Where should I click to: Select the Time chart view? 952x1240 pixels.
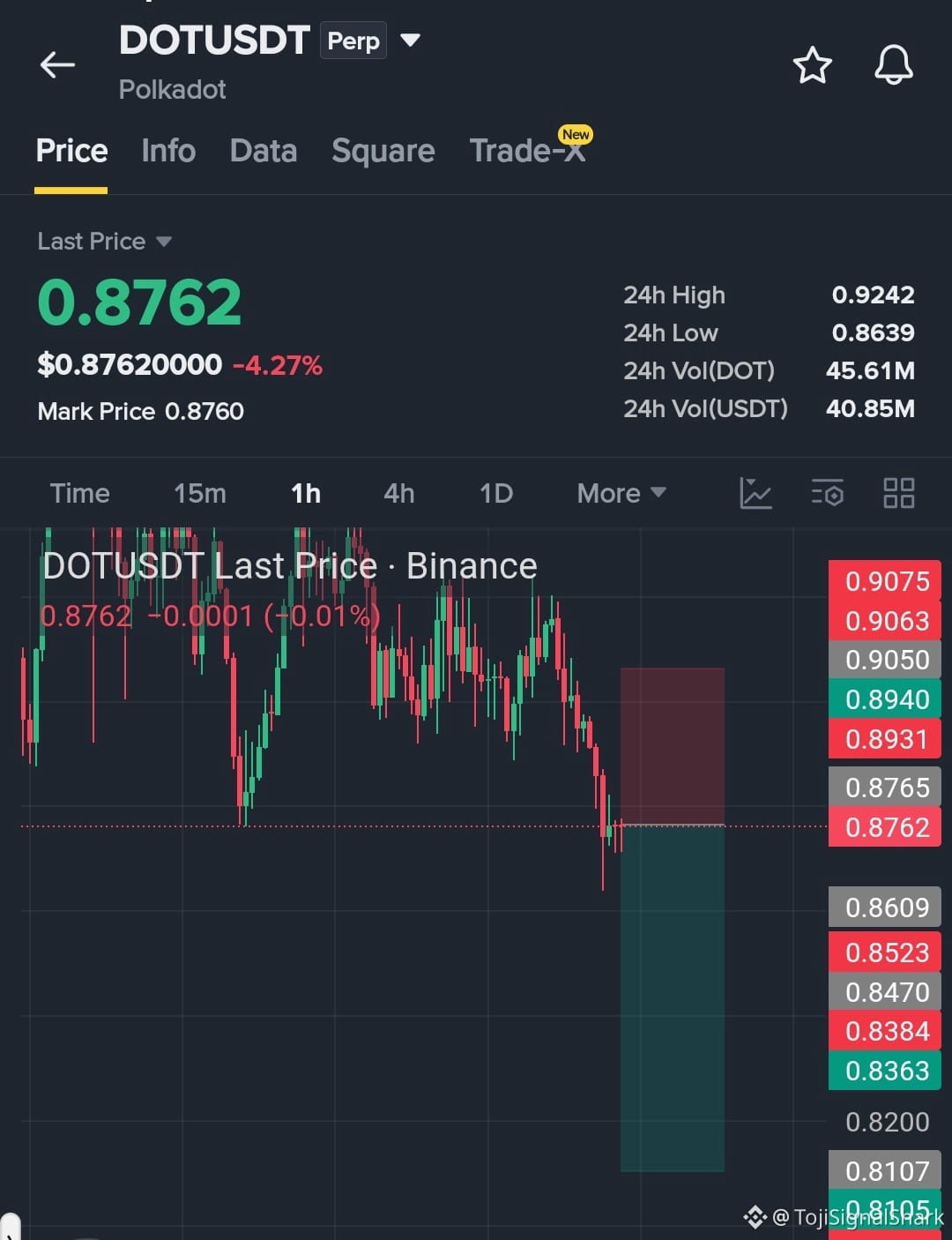[x=79, y=493]
